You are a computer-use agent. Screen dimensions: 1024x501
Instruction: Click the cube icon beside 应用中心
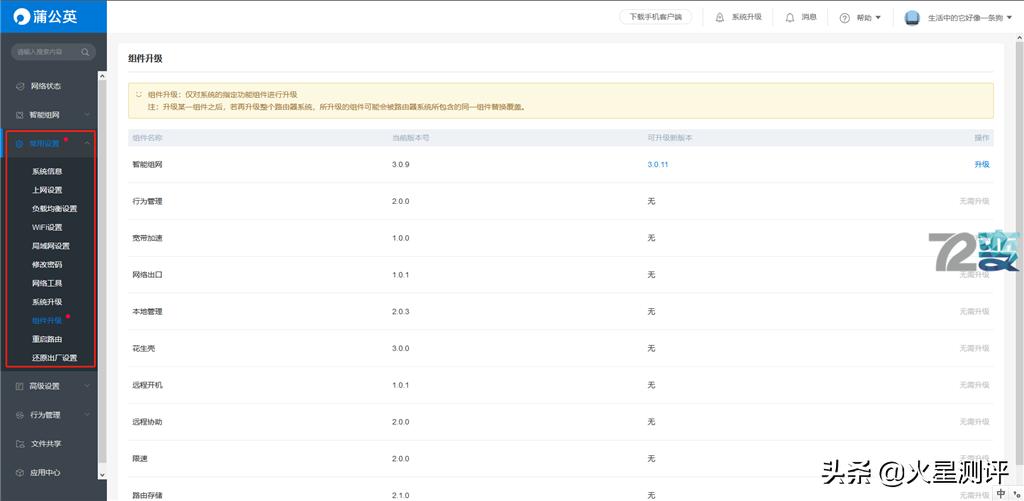coord(20,472)
